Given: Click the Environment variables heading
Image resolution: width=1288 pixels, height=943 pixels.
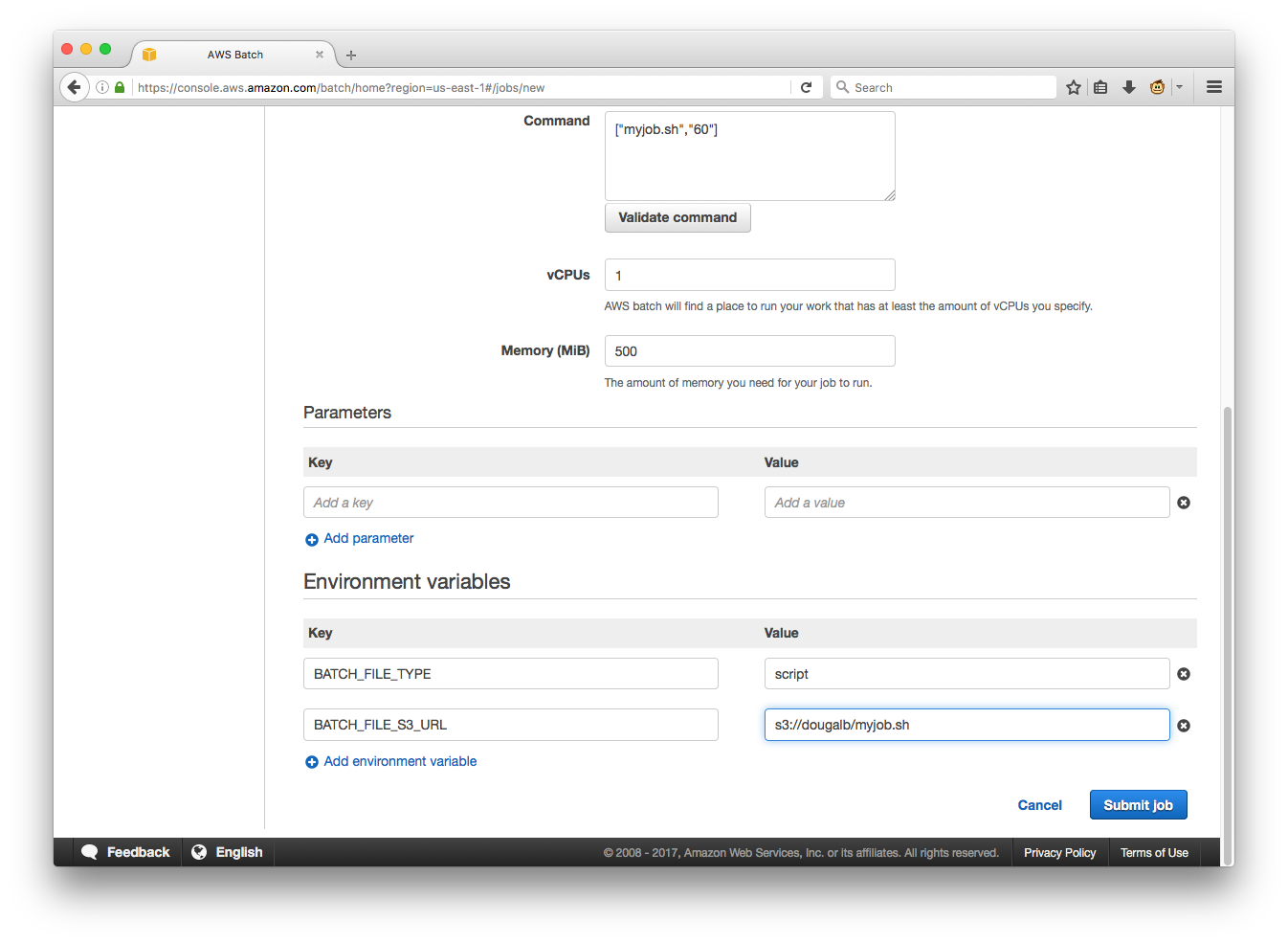Looking at the screenshot, I should [407, 581].
